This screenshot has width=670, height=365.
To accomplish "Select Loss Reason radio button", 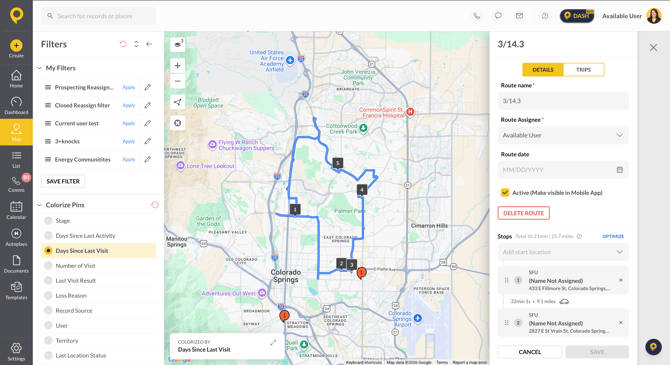I will click(x=48, y=295).
